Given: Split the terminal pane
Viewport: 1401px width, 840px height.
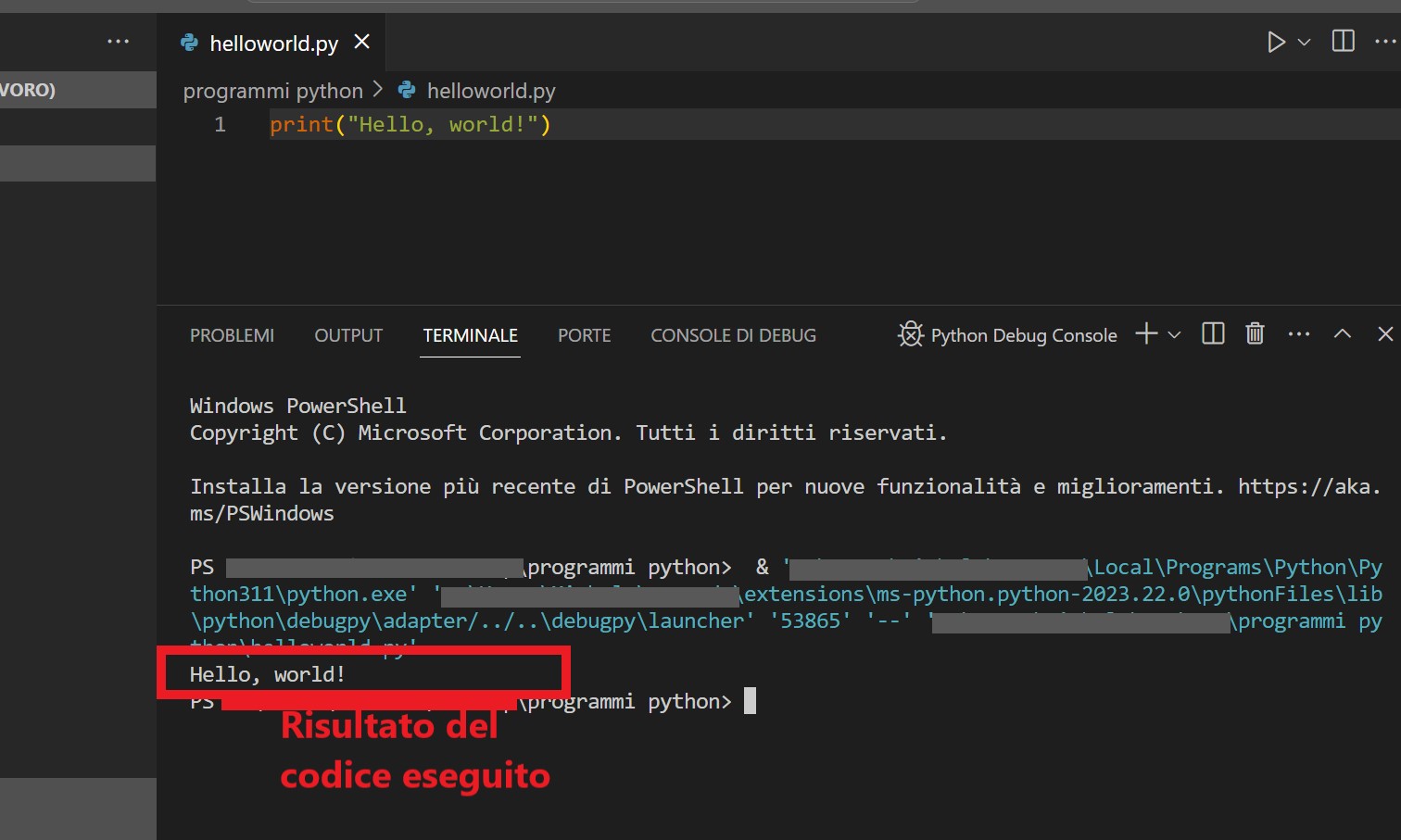Looking at the screenshot, I should point(1213,334).
